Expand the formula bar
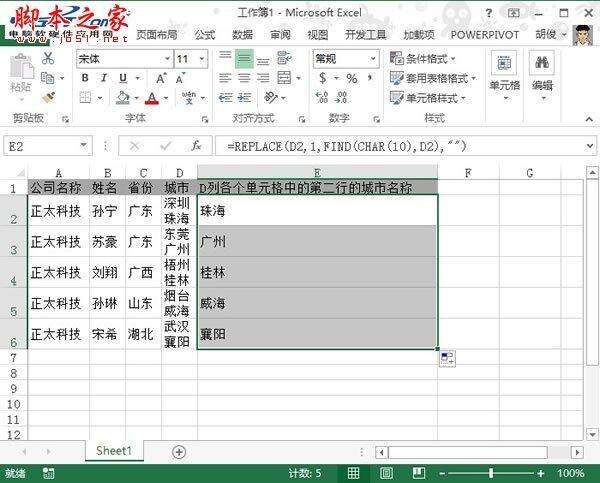 [590, 146]
